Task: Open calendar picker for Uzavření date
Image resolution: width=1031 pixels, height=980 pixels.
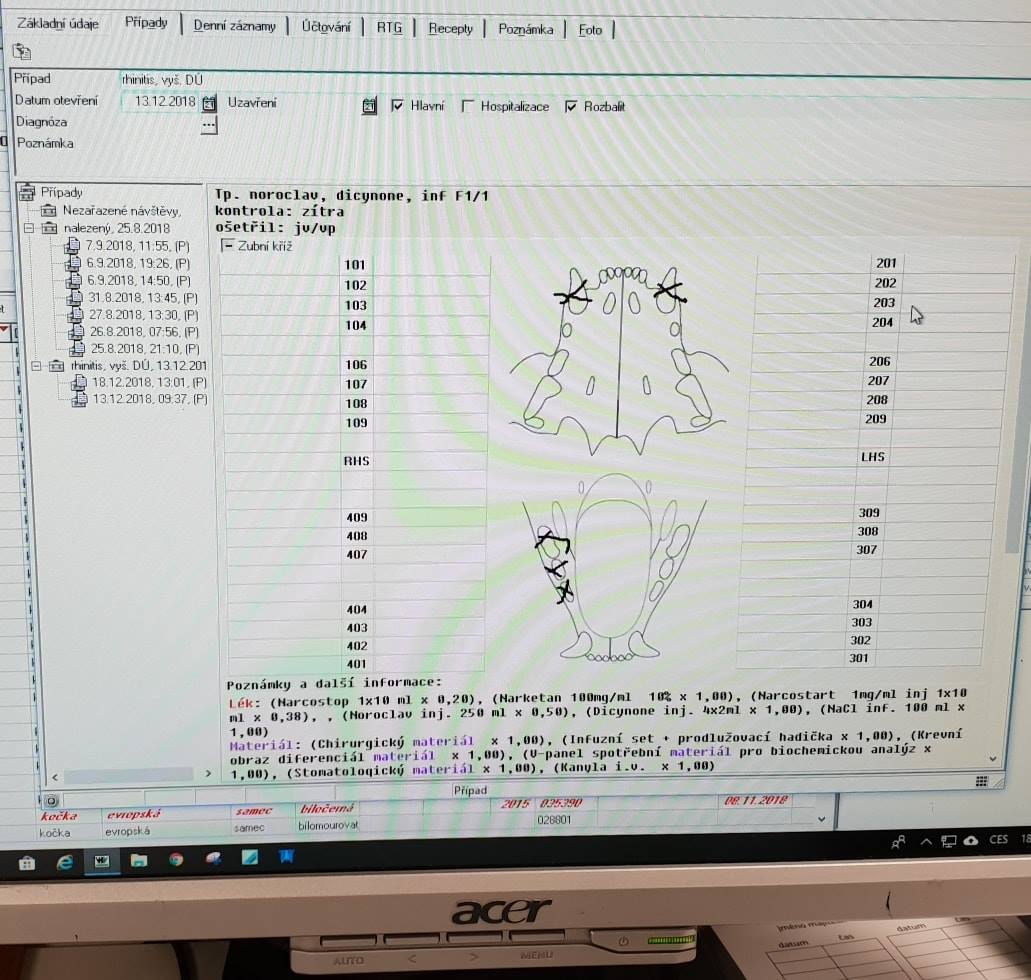Action: click(369, 105)
